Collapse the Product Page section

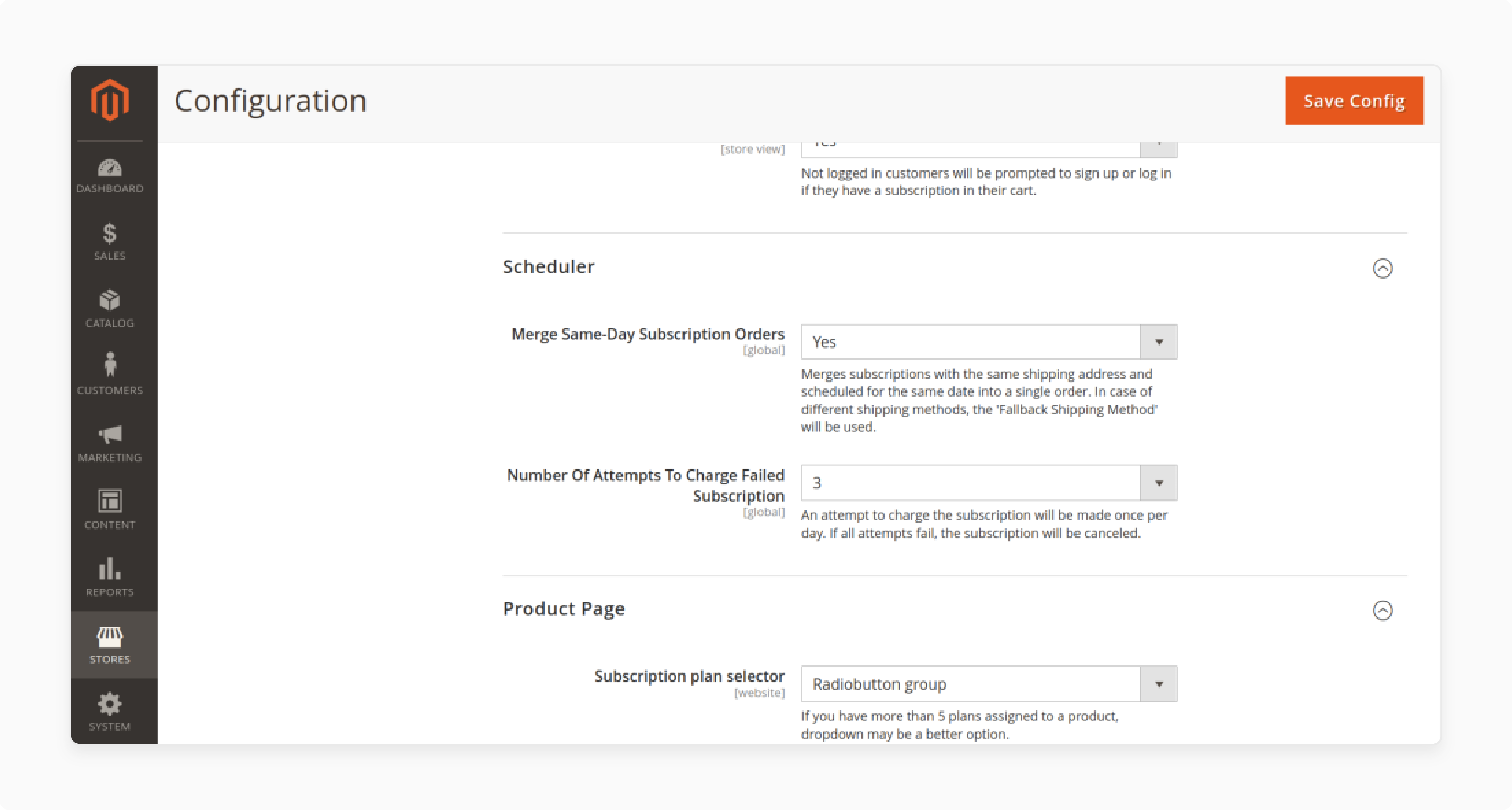(x=1382, y=610)
